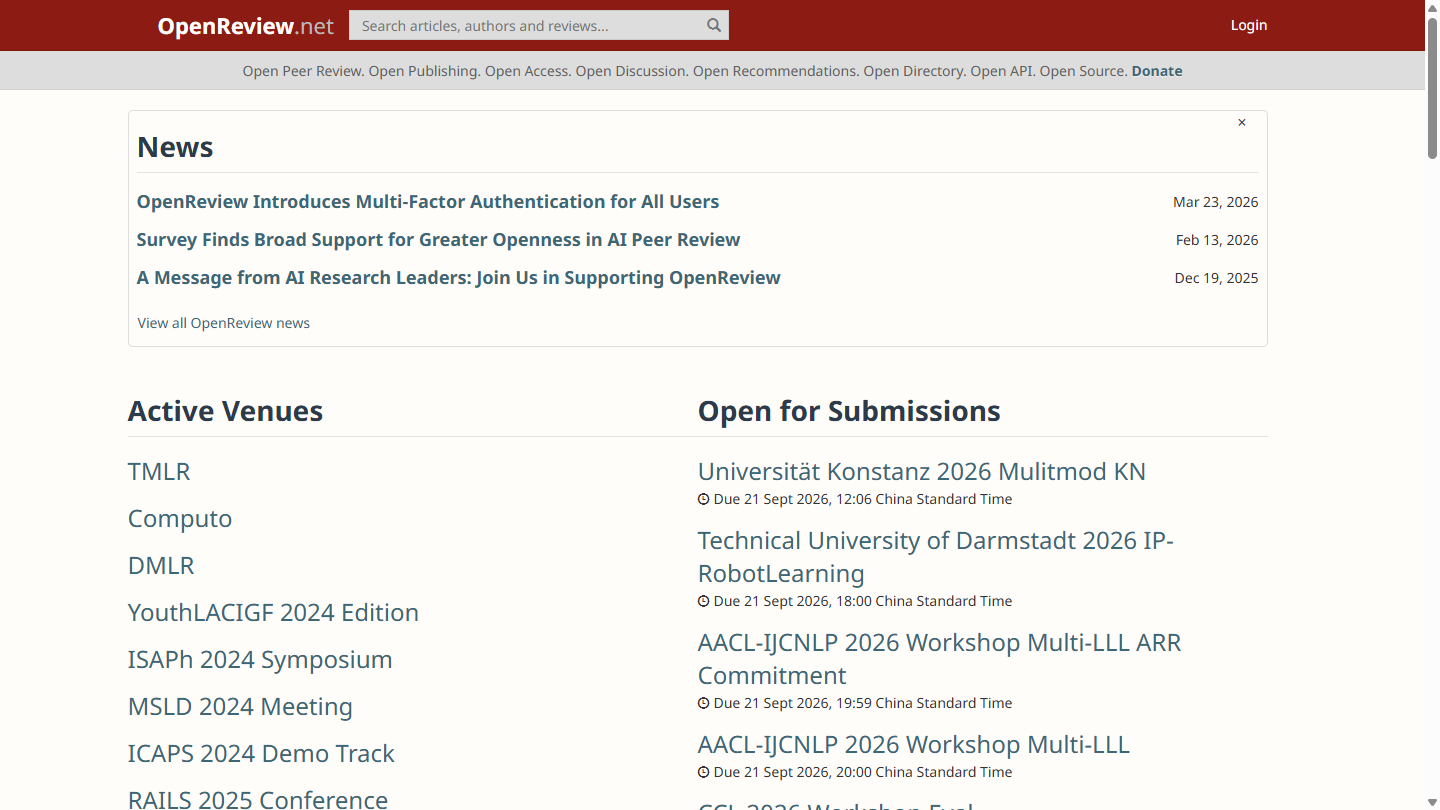Open A Message from AI Research Leaders
Screen dimensions: 1440x810
(x=458, y=278)
